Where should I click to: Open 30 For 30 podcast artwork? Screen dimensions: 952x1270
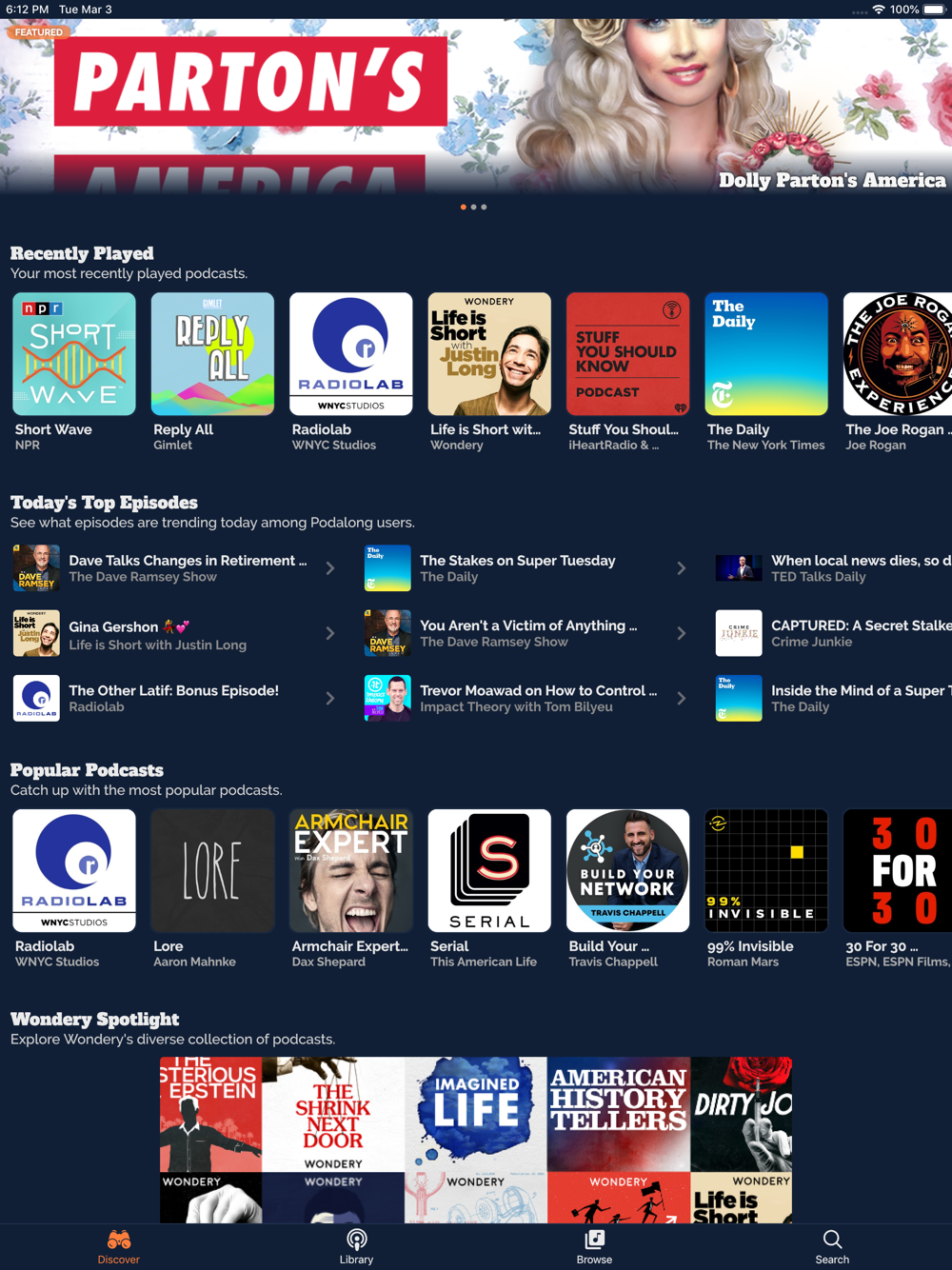coord(898,871)
